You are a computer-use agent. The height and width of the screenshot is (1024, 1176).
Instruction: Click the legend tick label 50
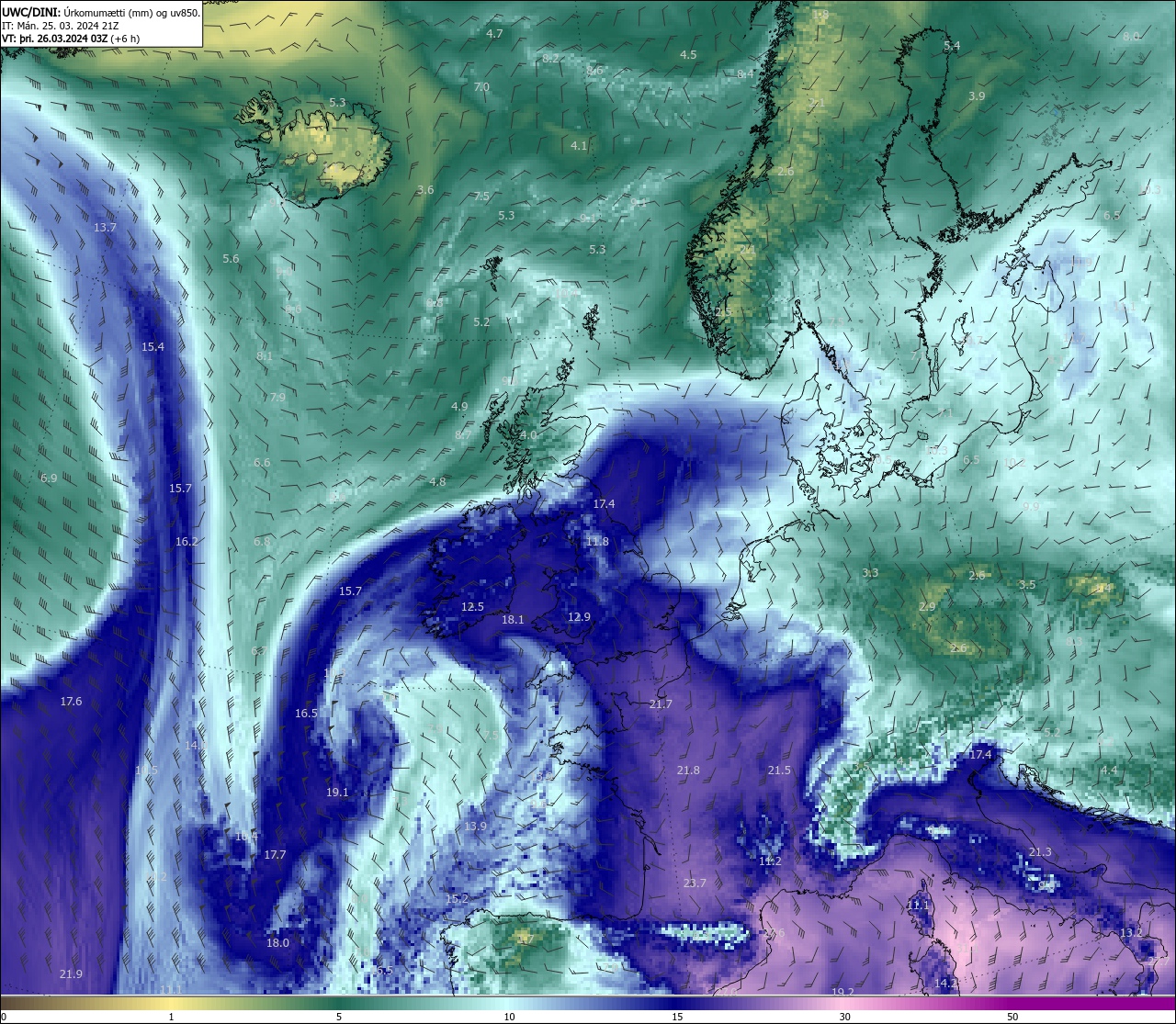pyautogui.click(x=1012, y=1017)
